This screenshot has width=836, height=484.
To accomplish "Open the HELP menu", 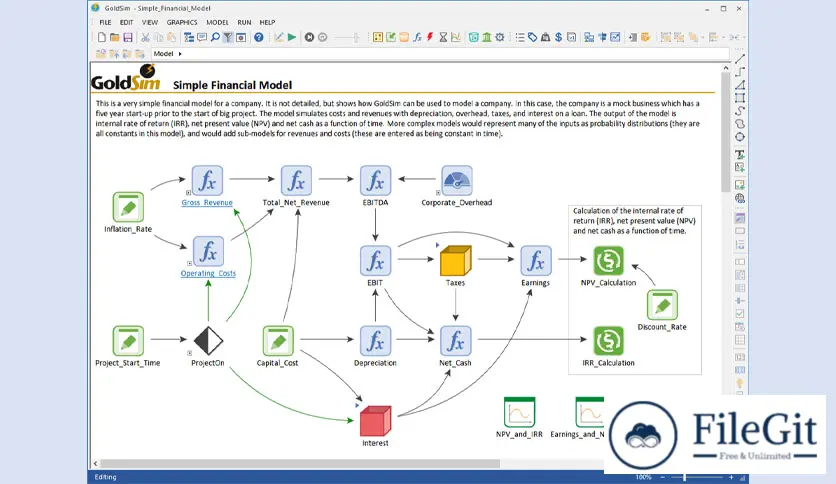I will pyautogui.click(x=267, y=22).
